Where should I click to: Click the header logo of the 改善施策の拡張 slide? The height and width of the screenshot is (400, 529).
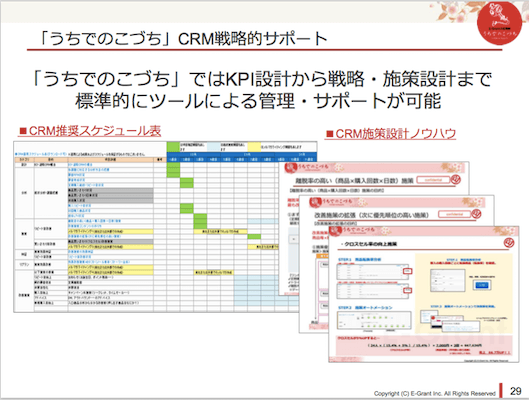[x=331, y=202]
